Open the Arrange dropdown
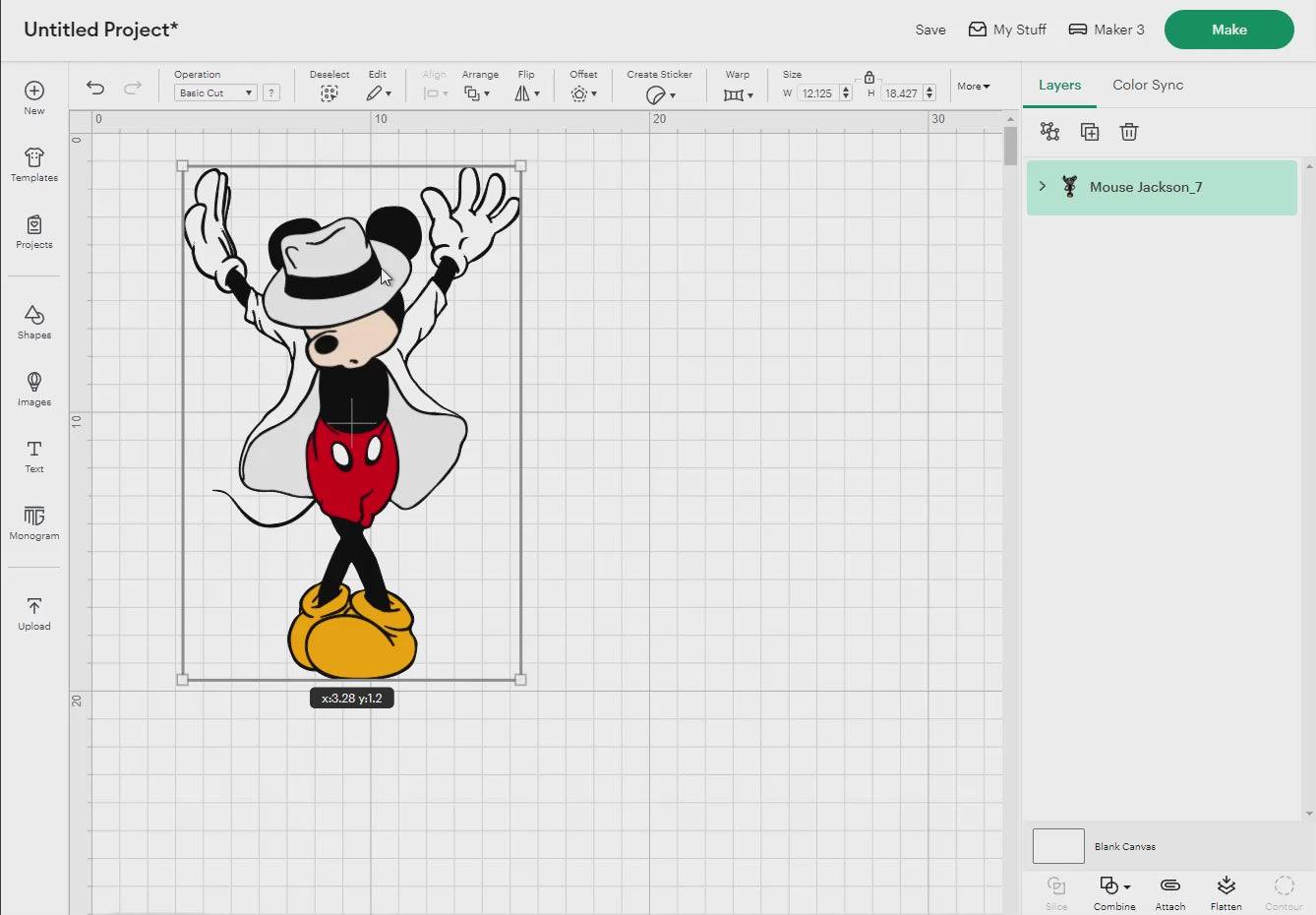 (477, 93)
